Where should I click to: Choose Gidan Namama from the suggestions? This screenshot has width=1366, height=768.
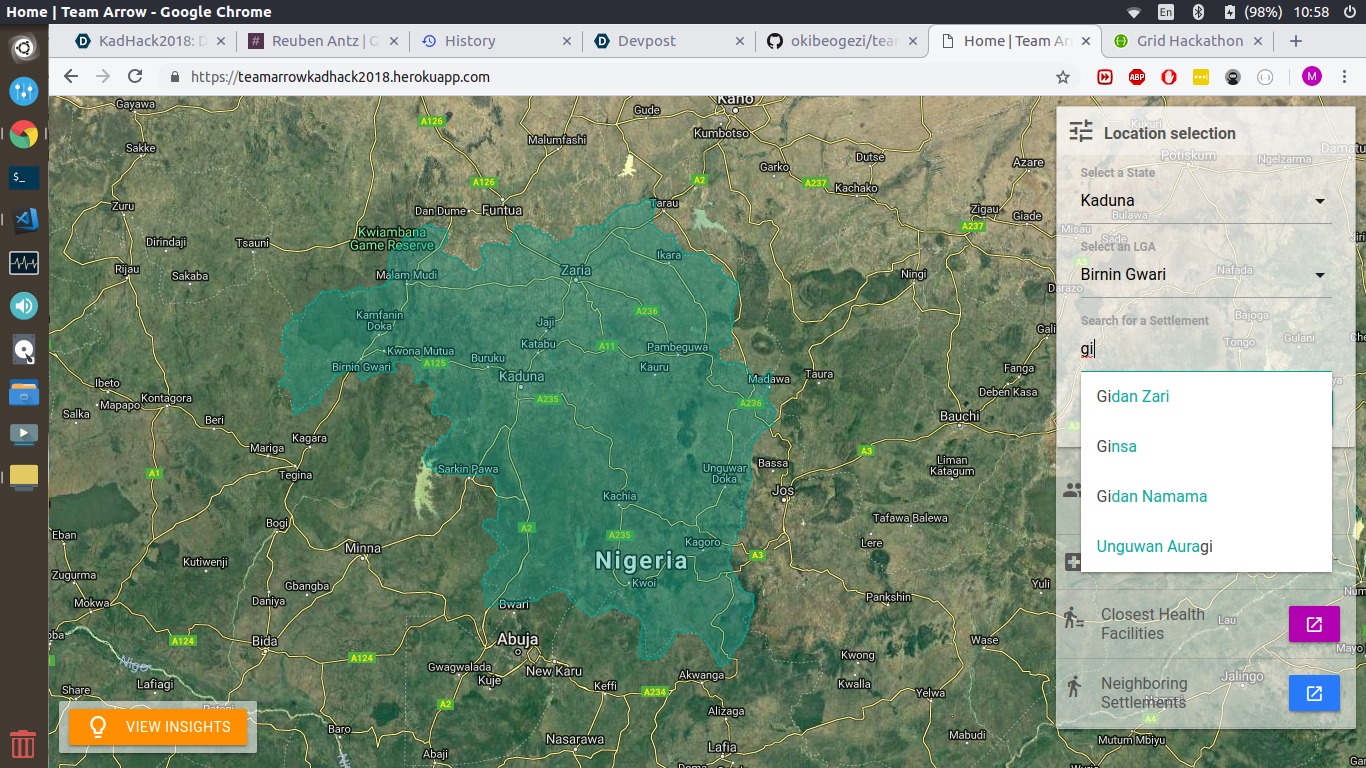(x=1206, y=496)
